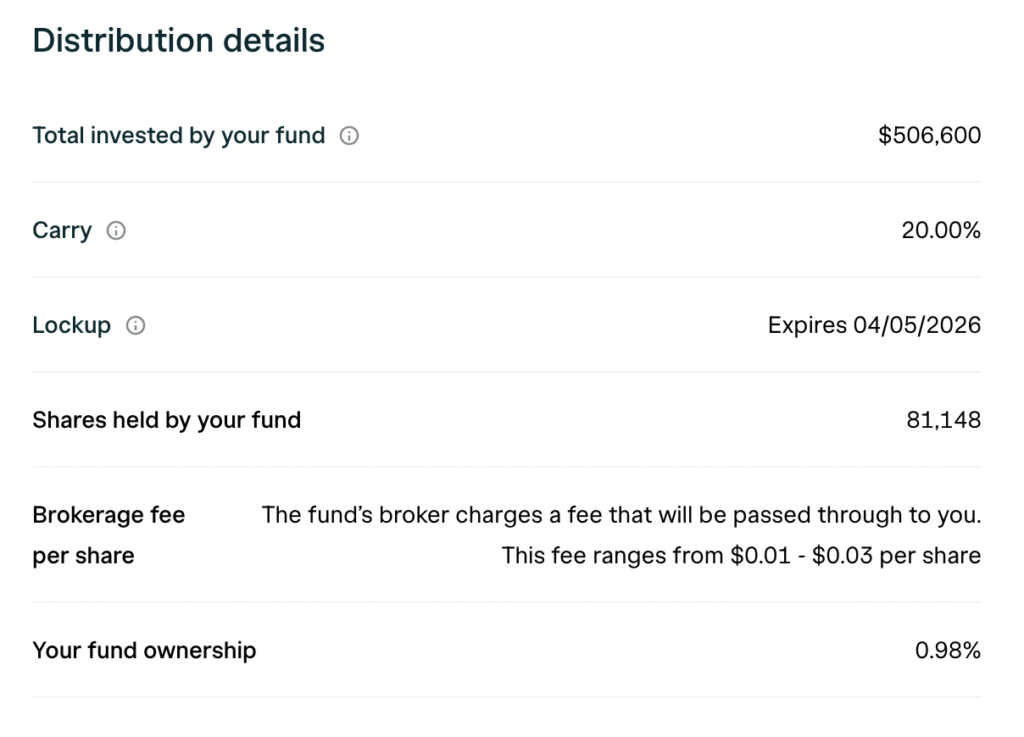Click the Brokerage fee label
The width and height of the screenshot is (1024, 737).
[109, 515]
